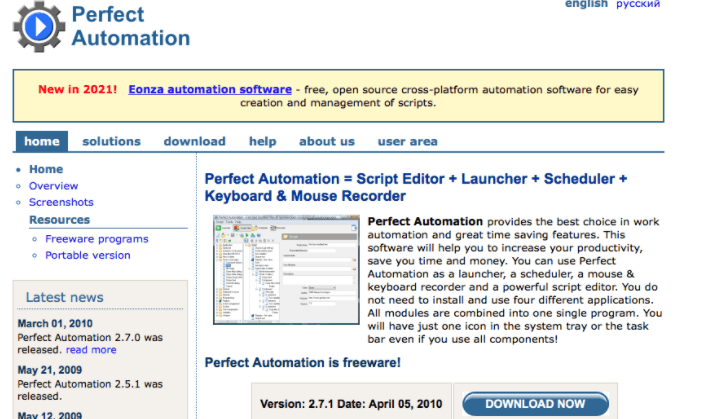Viewport: 715px width, 419px height.
Task: Click the New in 2021! red text
Action: pos(78,89)
